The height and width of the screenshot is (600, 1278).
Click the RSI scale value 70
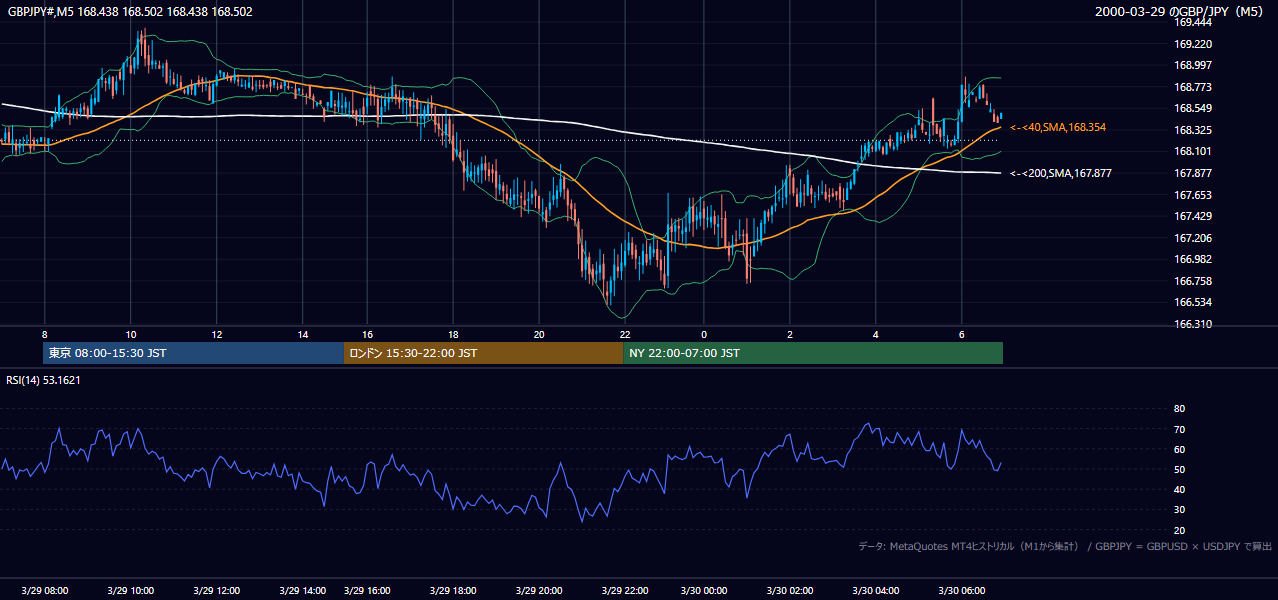tap(1179, 429)
